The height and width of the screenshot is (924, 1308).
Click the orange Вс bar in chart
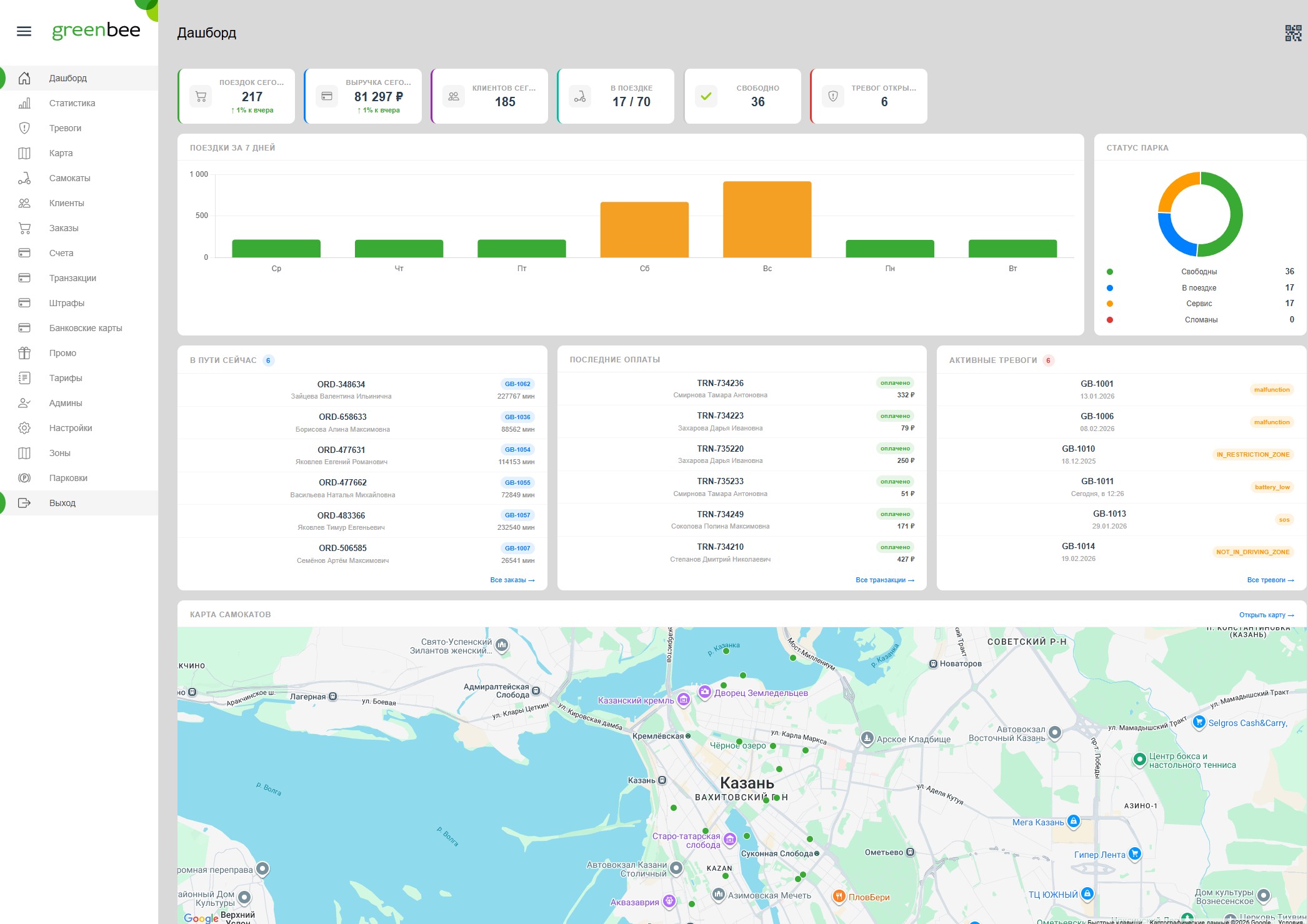pyautogui.click(x=767, y=219)
